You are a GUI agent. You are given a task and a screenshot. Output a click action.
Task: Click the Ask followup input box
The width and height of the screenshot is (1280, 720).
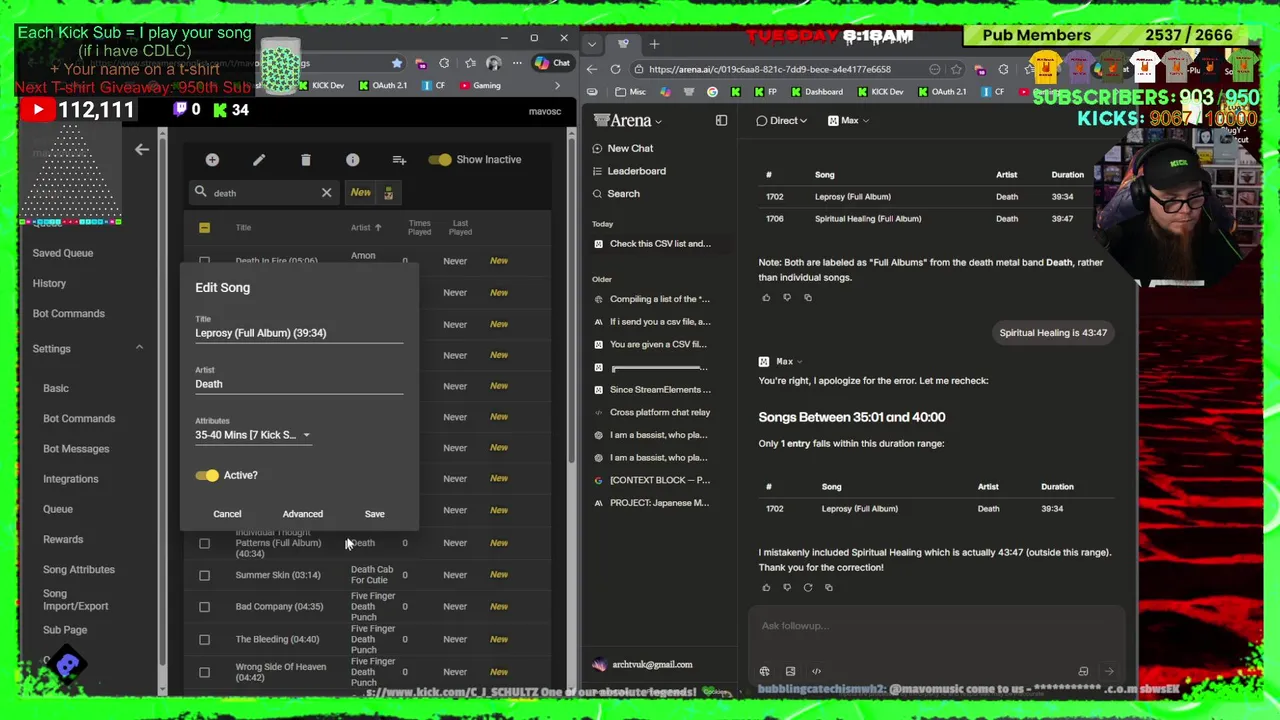[937, 626]
